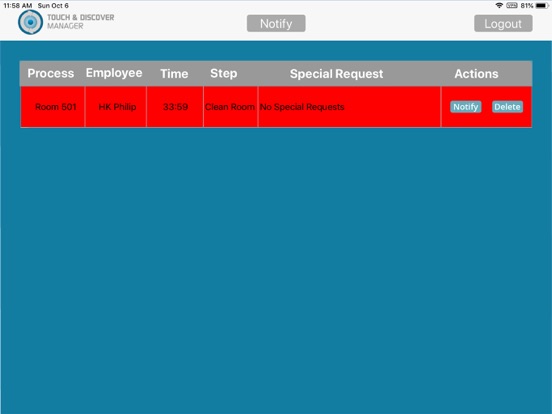Delete the Room 501 process row
The width and height of the screenshot is (552, 414).
tap(507, 107)
